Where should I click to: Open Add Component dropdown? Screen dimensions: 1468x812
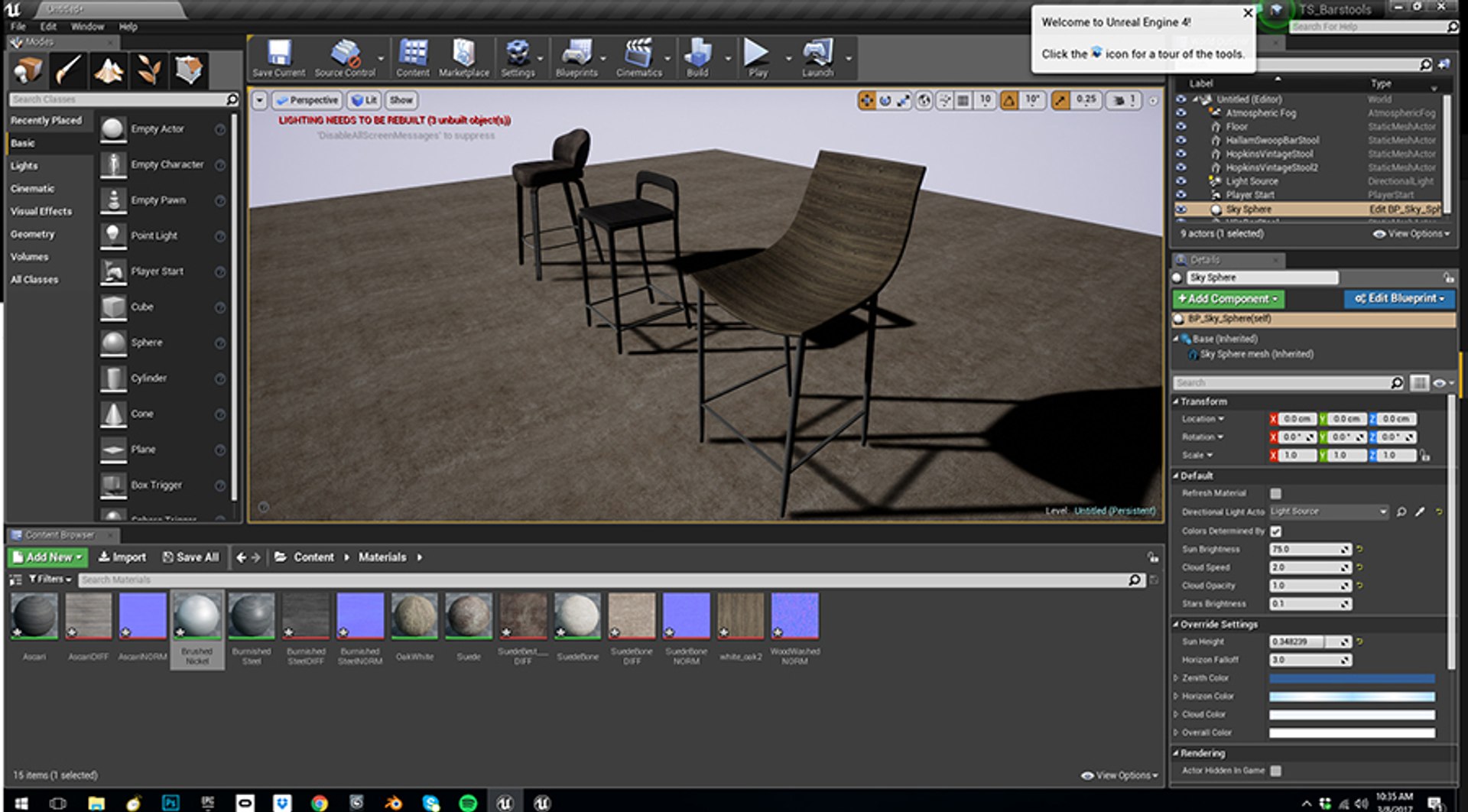pos(1228,299)
